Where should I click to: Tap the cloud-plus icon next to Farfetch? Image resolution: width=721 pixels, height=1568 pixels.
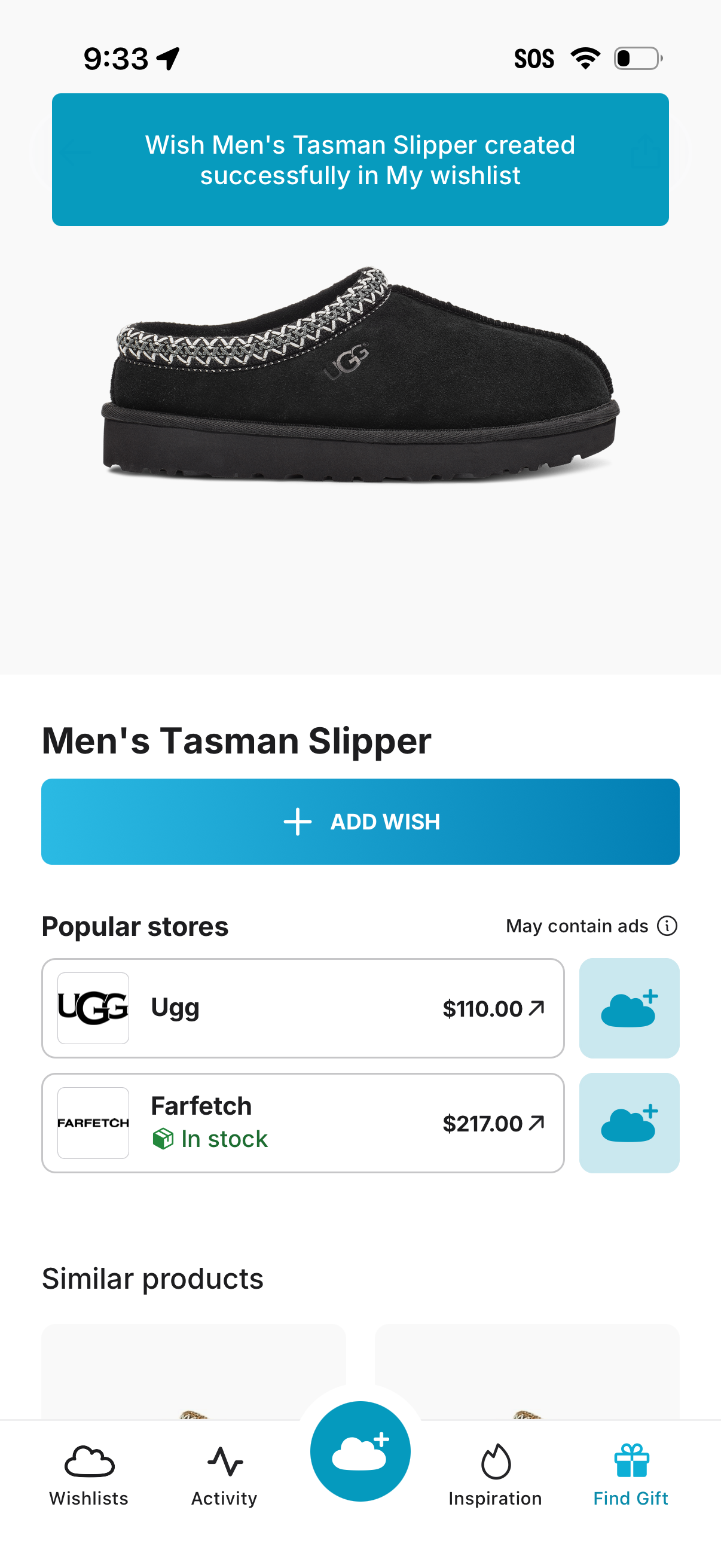click(629, 1123)
